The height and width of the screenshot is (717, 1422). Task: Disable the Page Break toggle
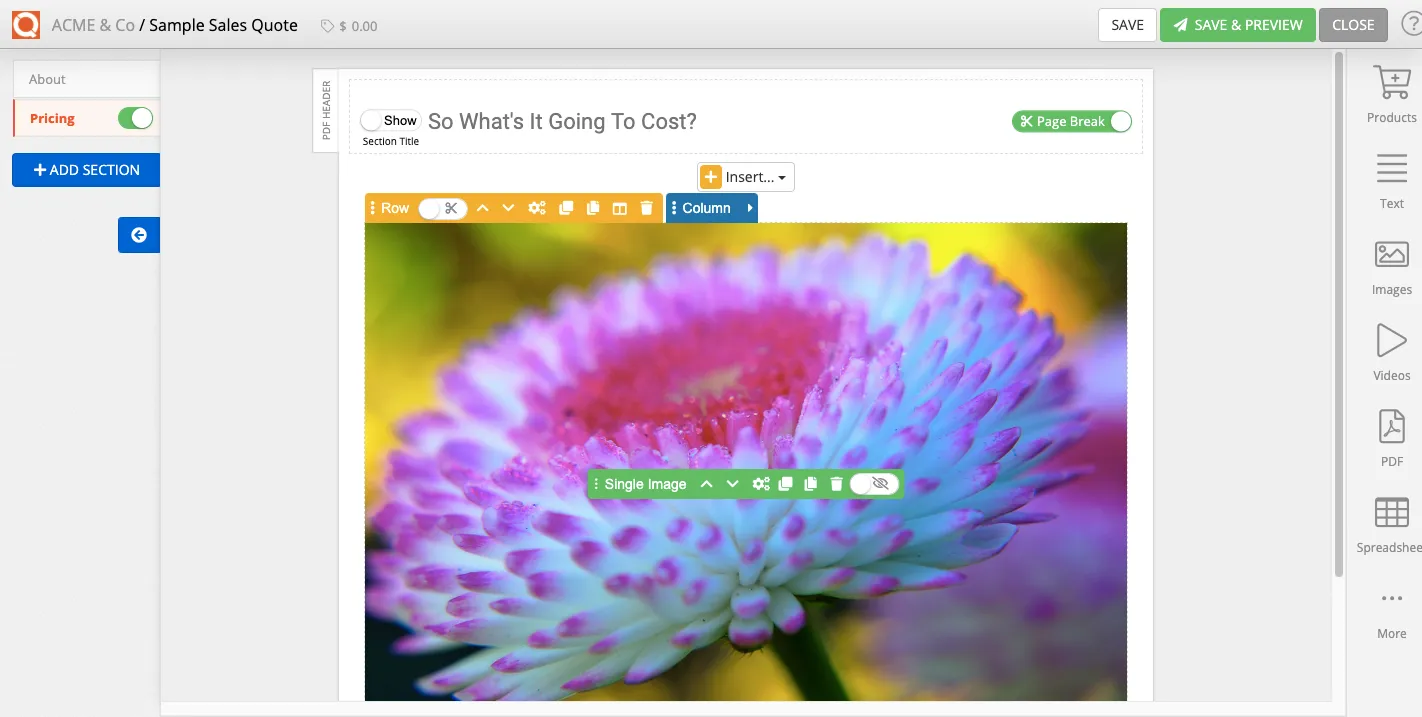tap(1119, 120)
